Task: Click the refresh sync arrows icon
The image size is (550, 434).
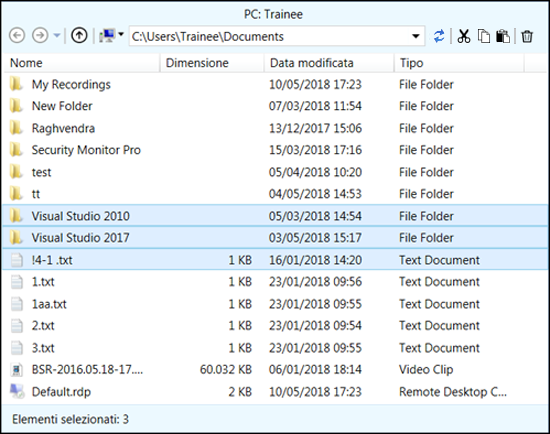Action: pos(439,36)
